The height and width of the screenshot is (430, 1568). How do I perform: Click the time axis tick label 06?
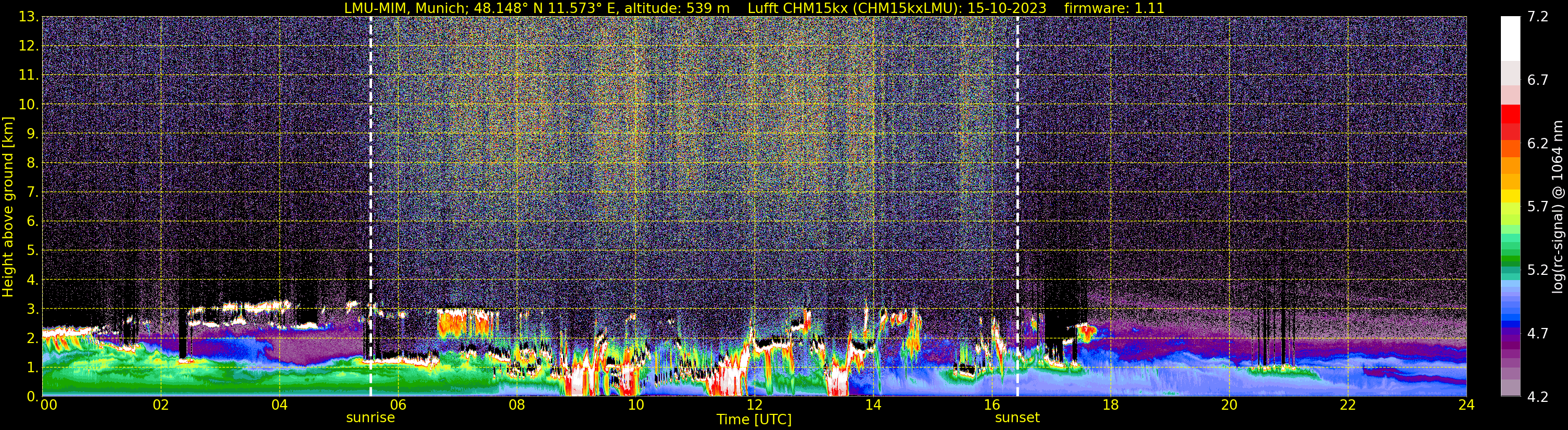[x=398, y=406]
